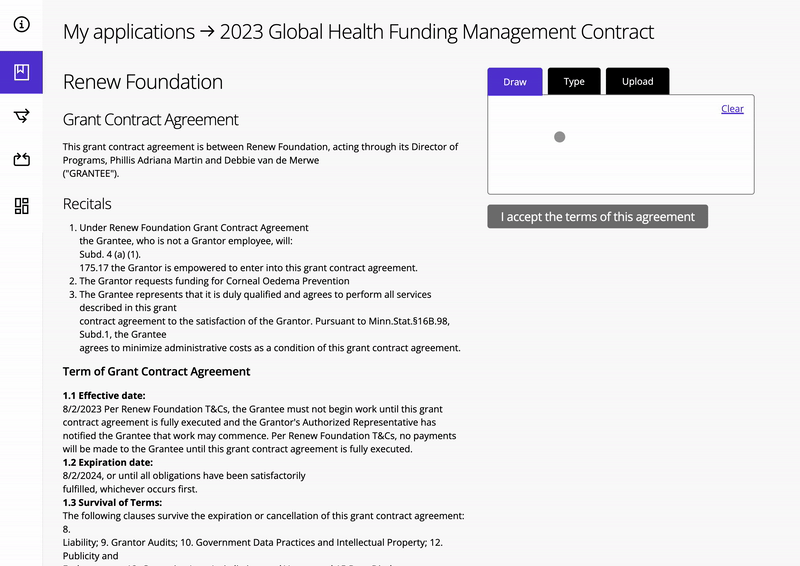Click the 'Grant Contract Agreement' heading
Image resolution: width=800 pixels, height=566 pixels.
click(151, 119)
